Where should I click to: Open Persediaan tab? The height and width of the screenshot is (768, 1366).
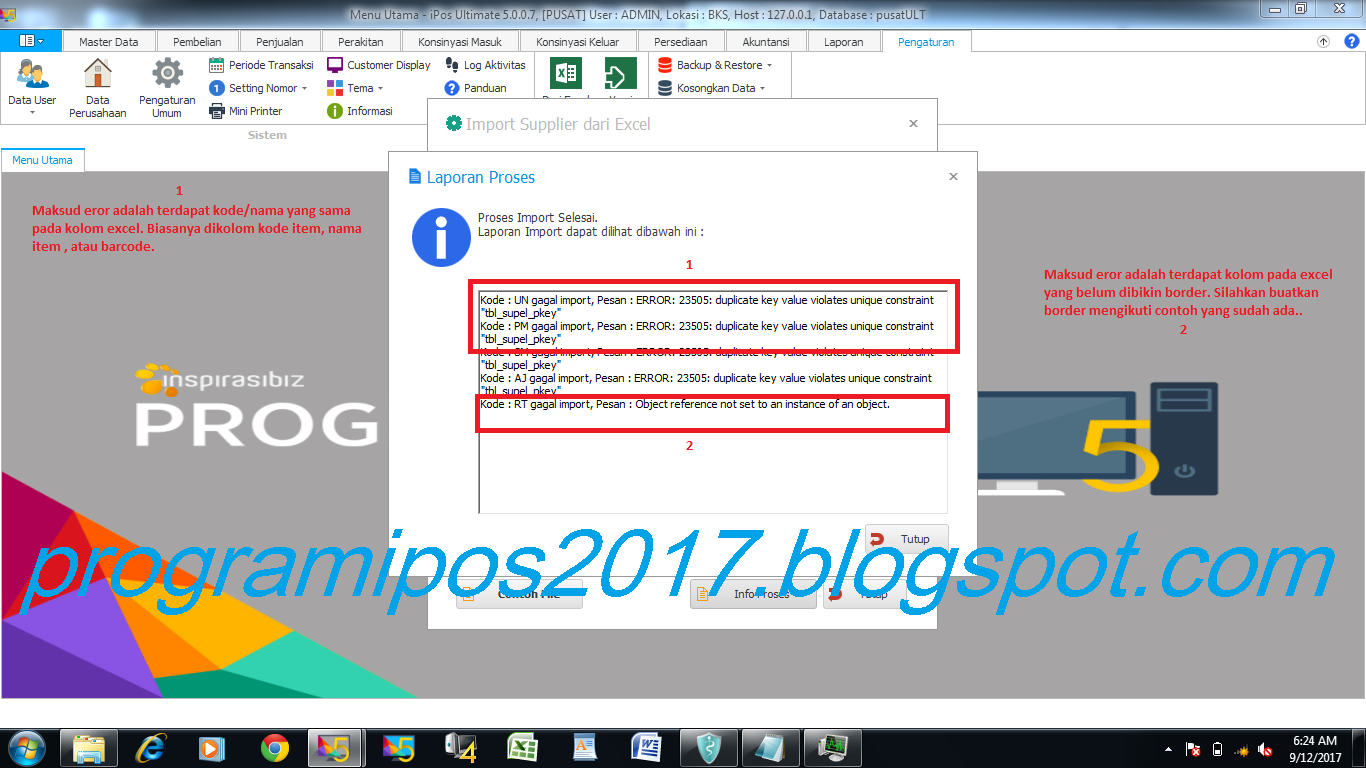click(x=681, y=42)
